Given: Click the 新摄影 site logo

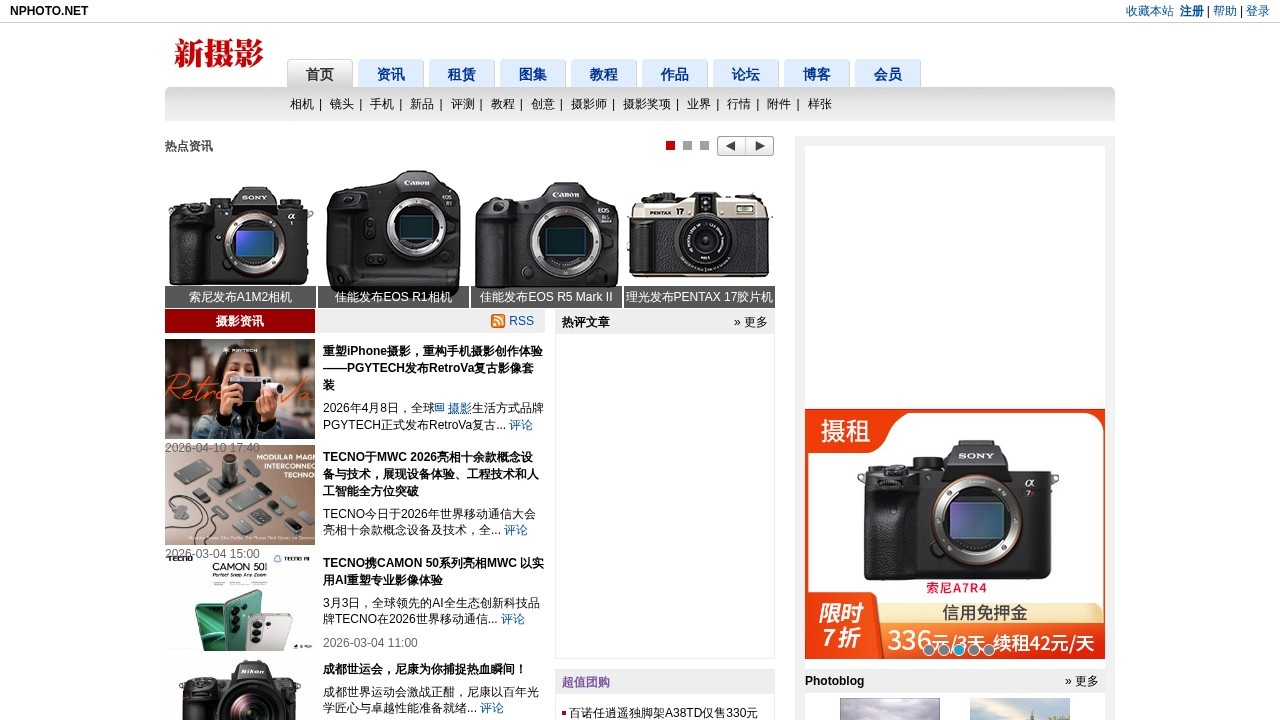Looking at the screenshot, I should 219,53.
